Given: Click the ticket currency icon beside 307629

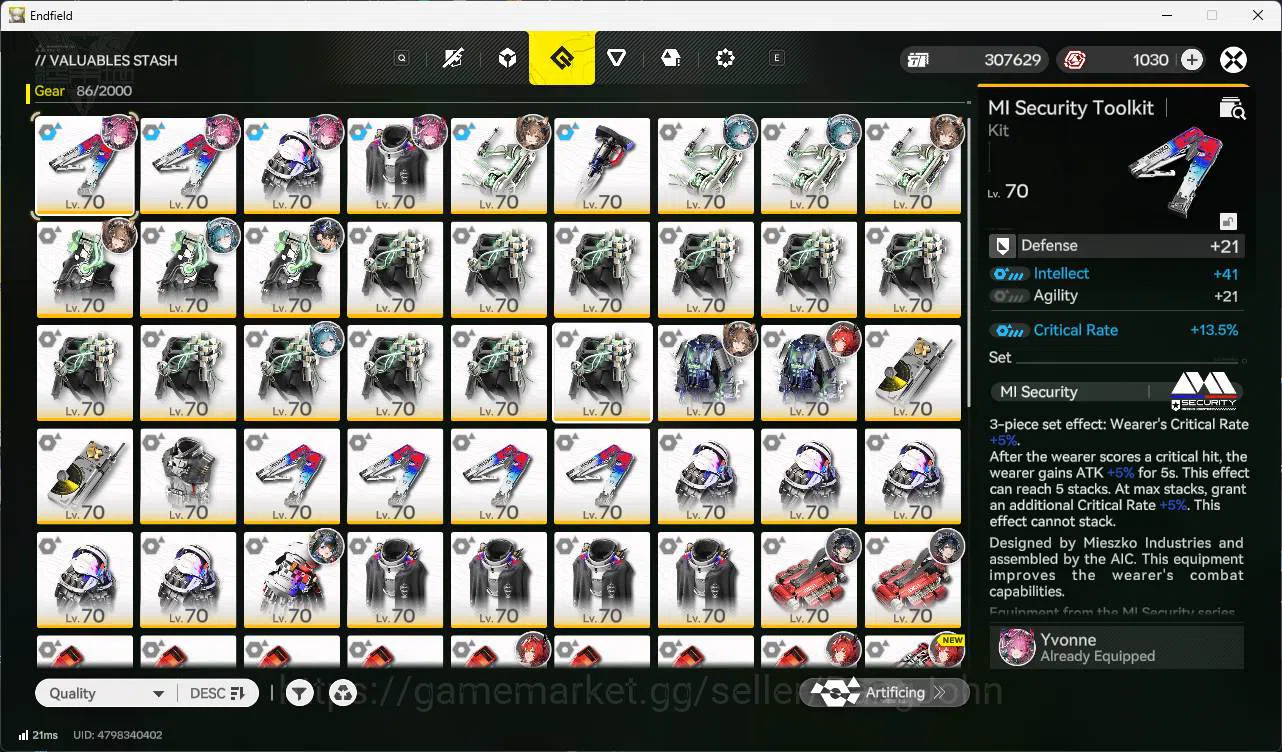Looking at the screenshot, I should 918,60.
